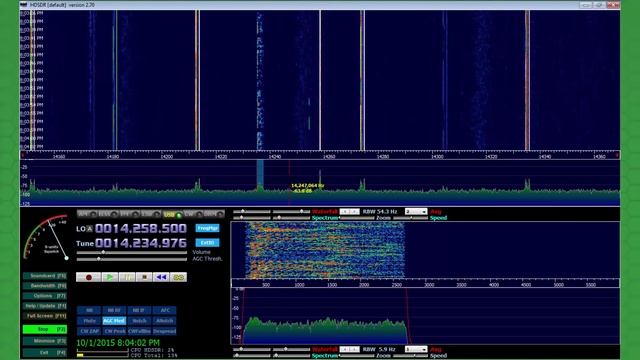The height and width of the screenshot is (360, 640).
Task: Switch to Full Screen [F11]
Action: coord(44,316)
